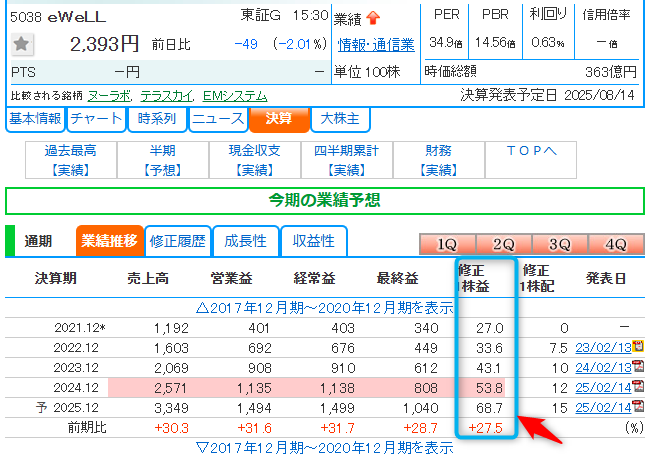
Task: Select the 業績推移 sub-tab
Action: coord(110,241)
